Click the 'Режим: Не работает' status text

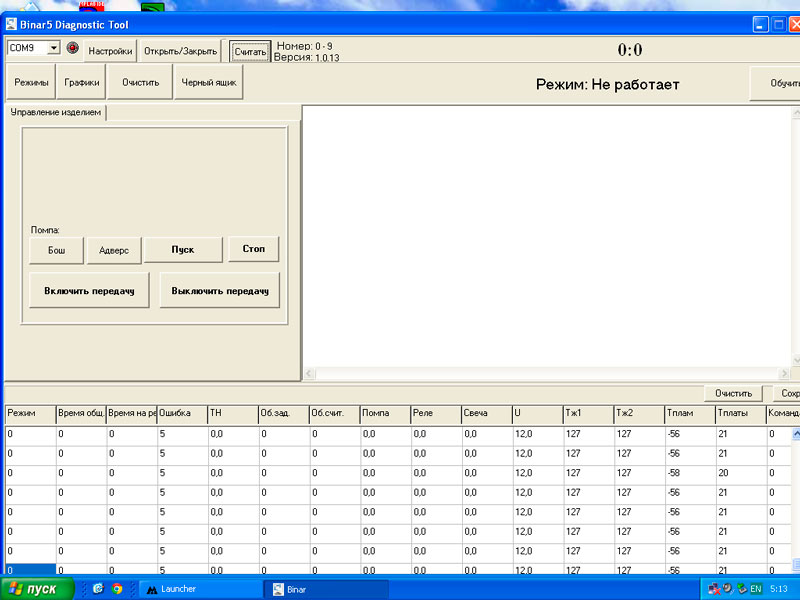608,85
